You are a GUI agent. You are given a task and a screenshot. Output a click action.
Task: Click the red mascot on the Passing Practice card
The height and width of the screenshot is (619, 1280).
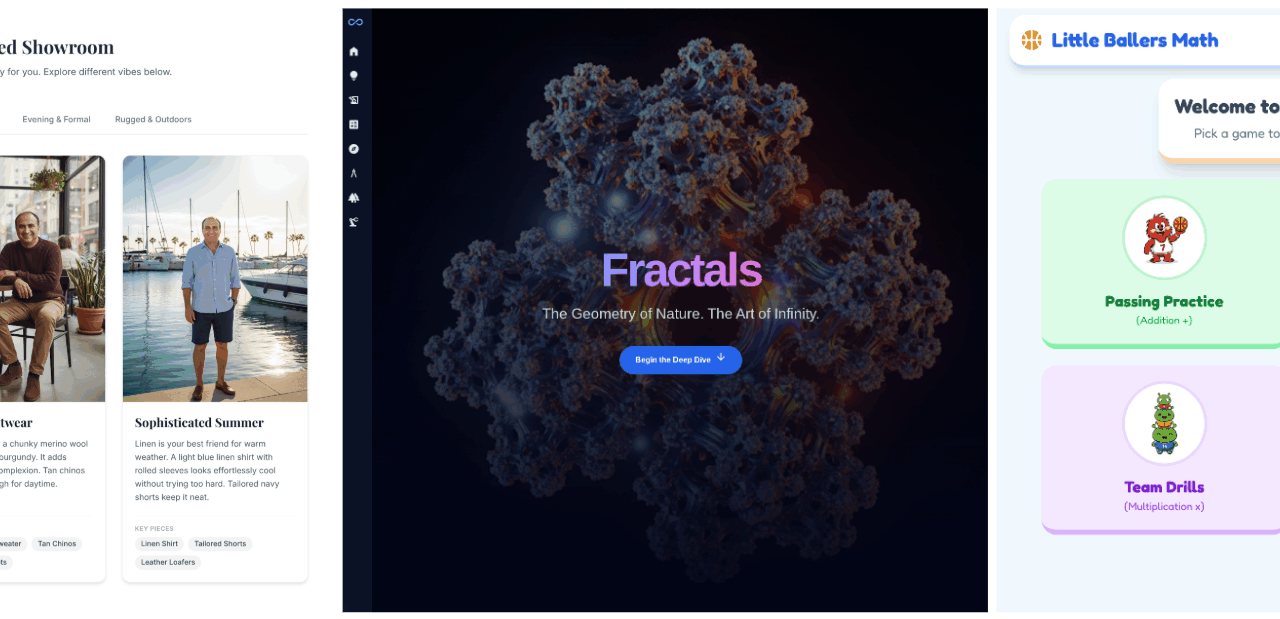pyautogui.click(x=1163, y=237)
